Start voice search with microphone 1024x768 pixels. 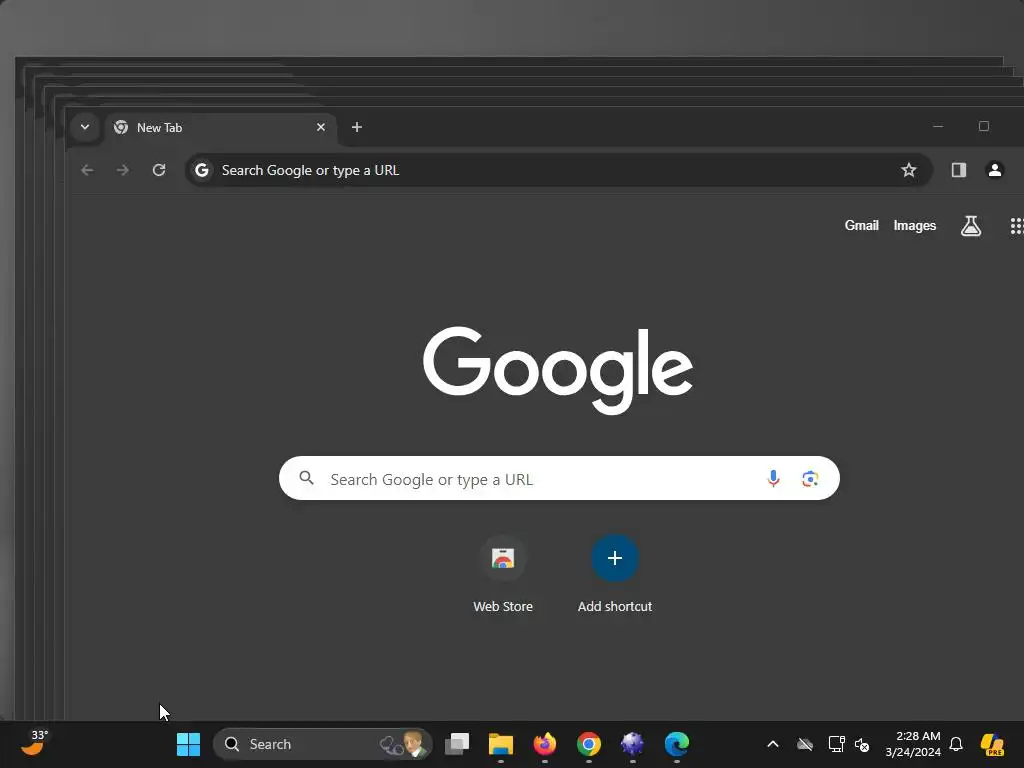(773, 479)
